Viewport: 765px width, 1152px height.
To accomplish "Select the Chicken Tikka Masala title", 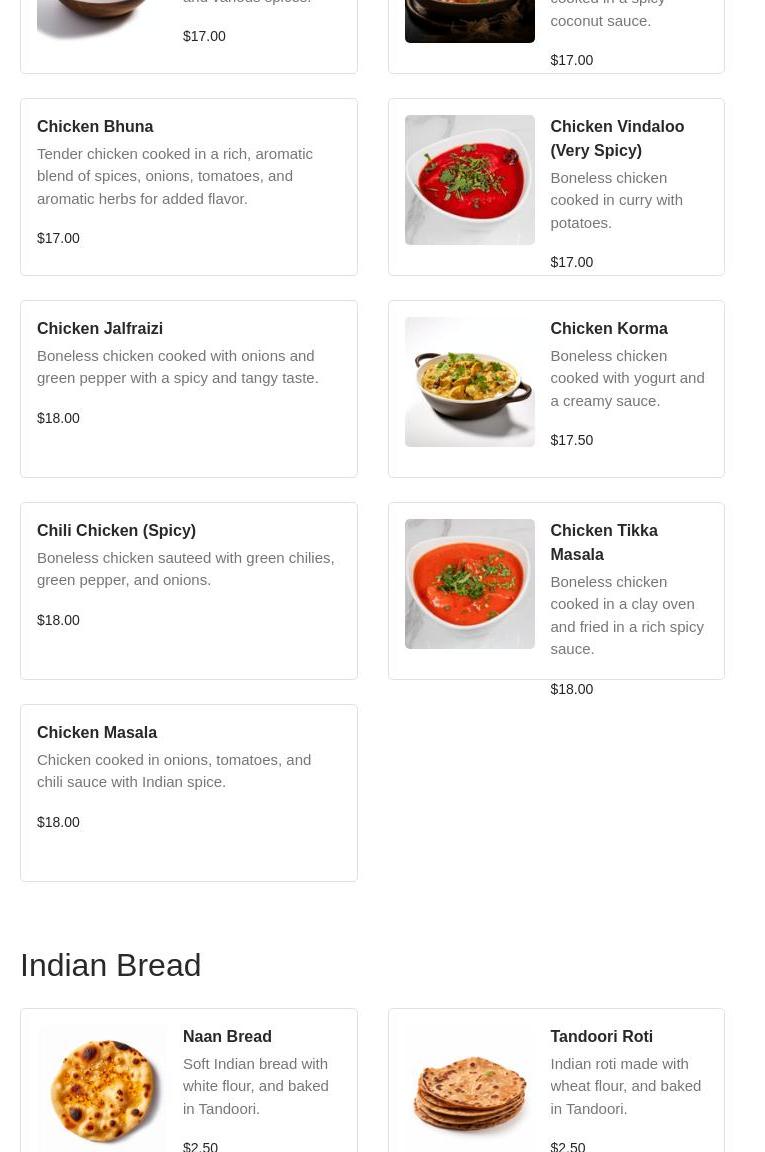I will point(603,542).
